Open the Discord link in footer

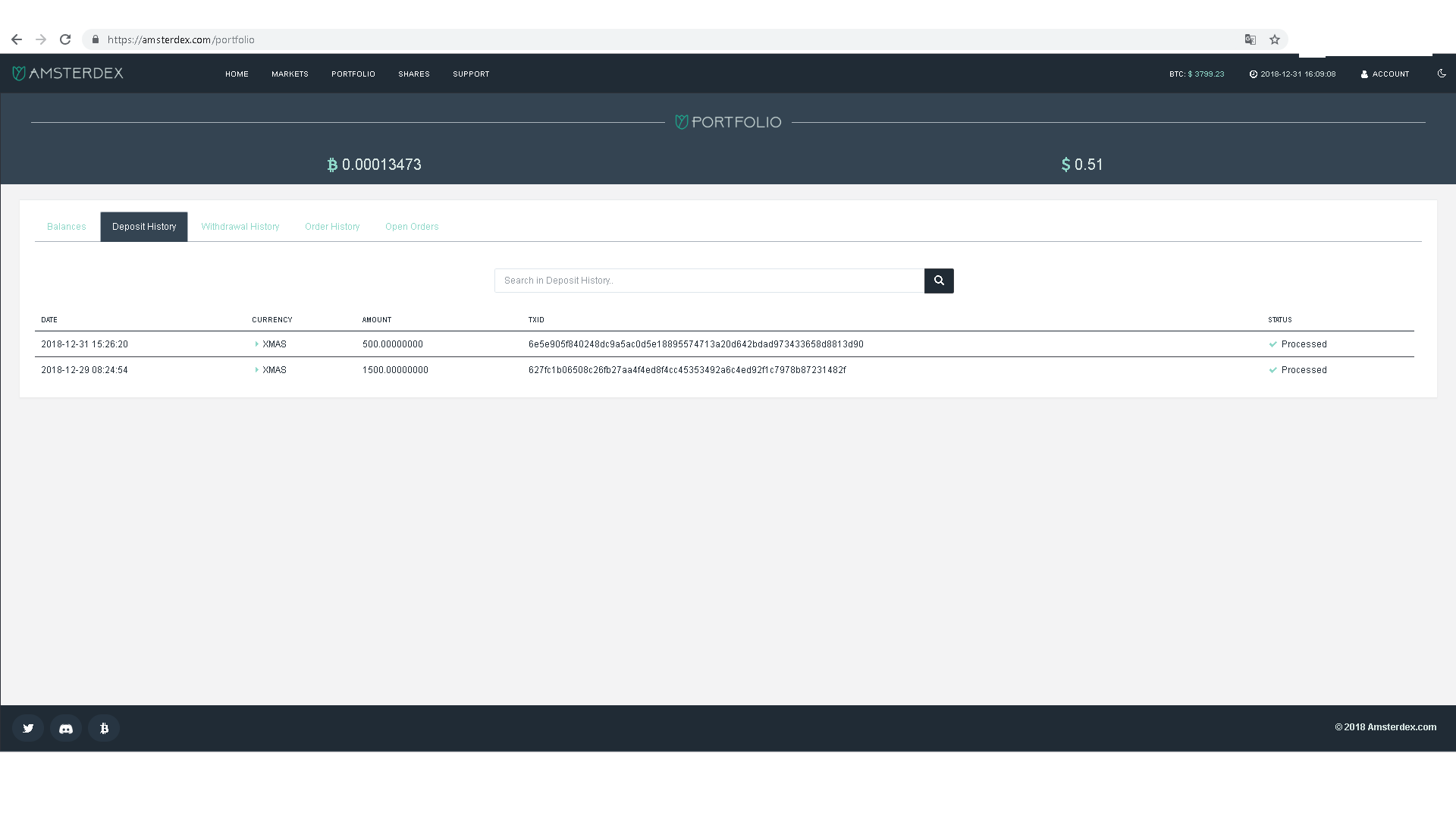[x=66, y=728]
